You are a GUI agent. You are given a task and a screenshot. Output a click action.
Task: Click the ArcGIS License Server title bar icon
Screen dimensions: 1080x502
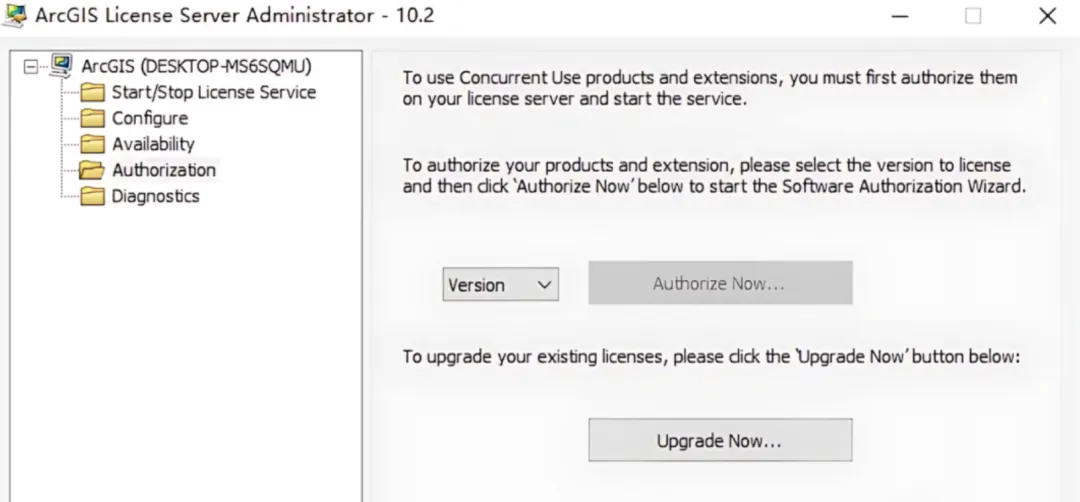click(x=15, y=16)
